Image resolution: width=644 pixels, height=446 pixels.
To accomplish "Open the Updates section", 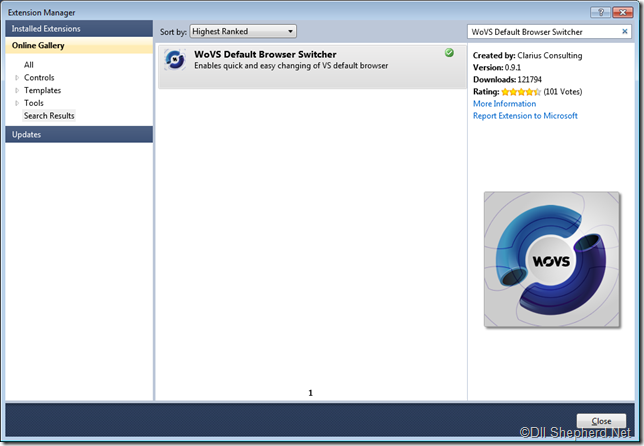I will [79, 135].
